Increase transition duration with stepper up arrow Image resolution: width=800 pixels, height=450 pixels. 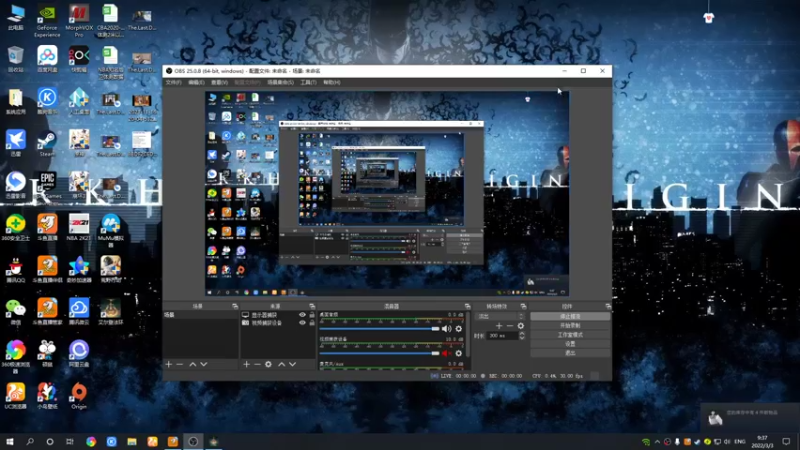pyautogui.click(x=521, y=334)
